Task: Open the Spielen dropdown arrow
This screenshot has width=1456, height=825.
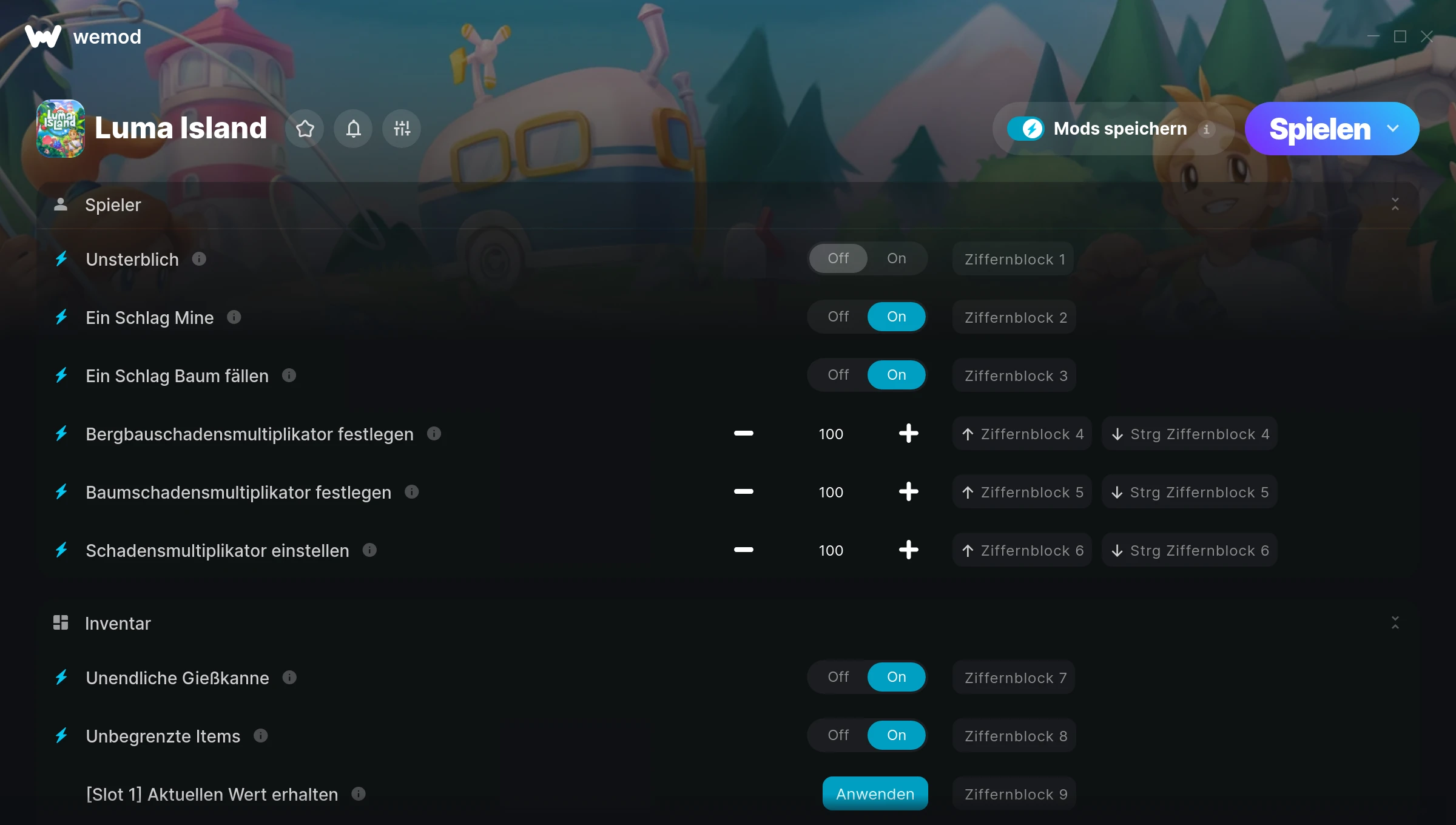Action: (1393, 129)
